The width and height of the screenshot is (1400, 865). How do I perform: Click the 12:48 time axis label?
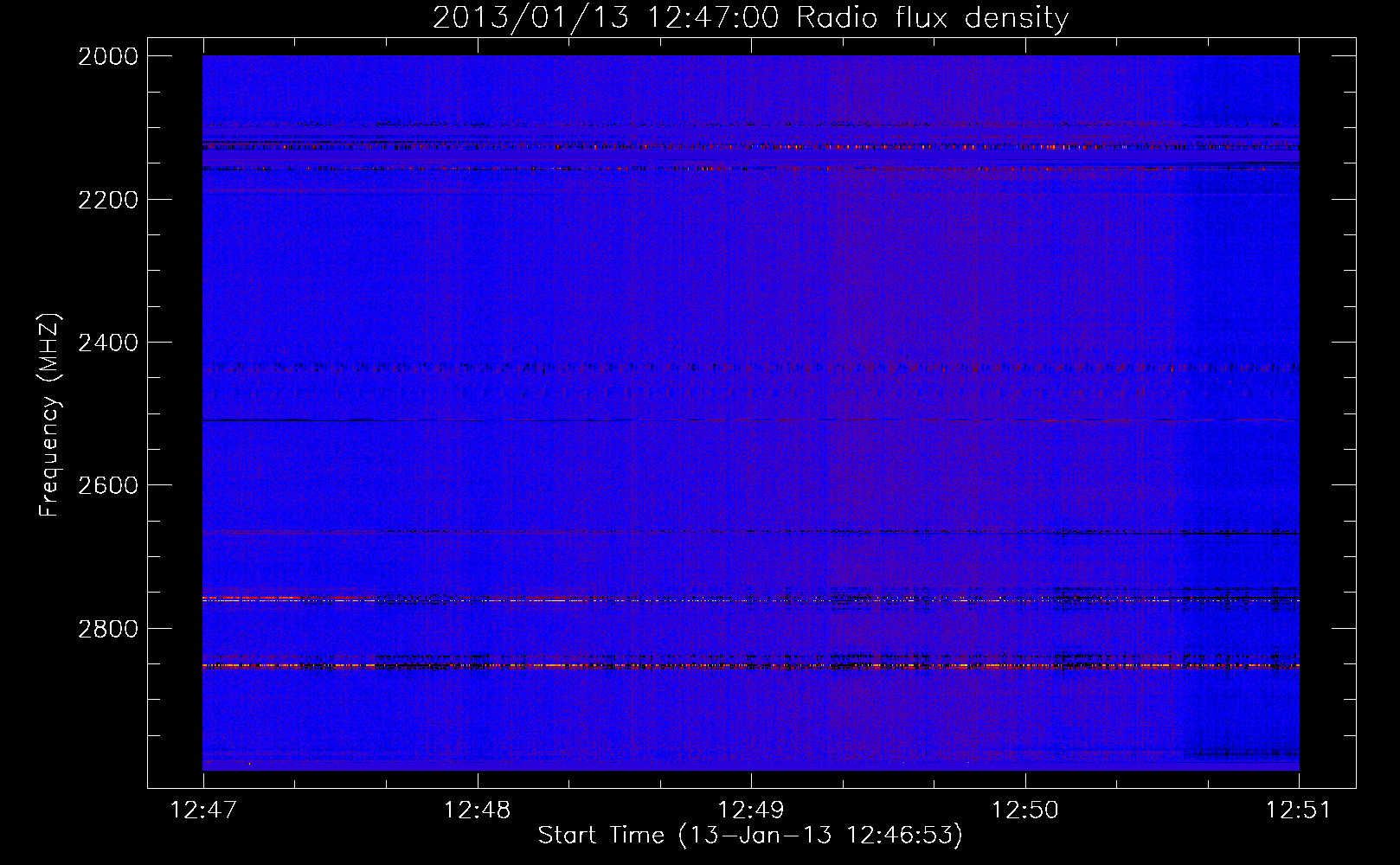[x=477, y=811]
